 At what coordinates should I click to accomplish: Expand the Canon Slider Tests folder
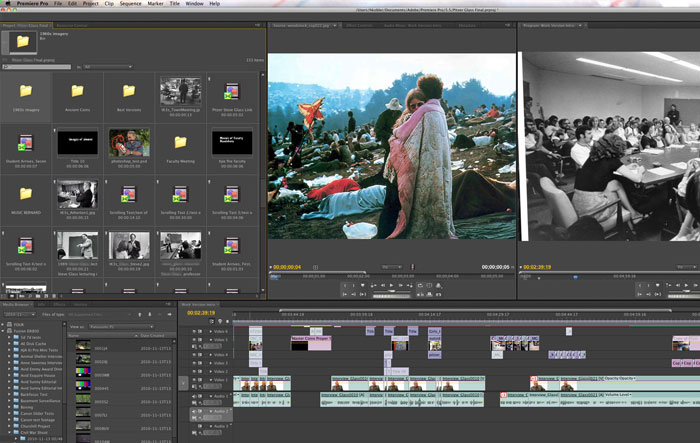[x=9, y=414]
